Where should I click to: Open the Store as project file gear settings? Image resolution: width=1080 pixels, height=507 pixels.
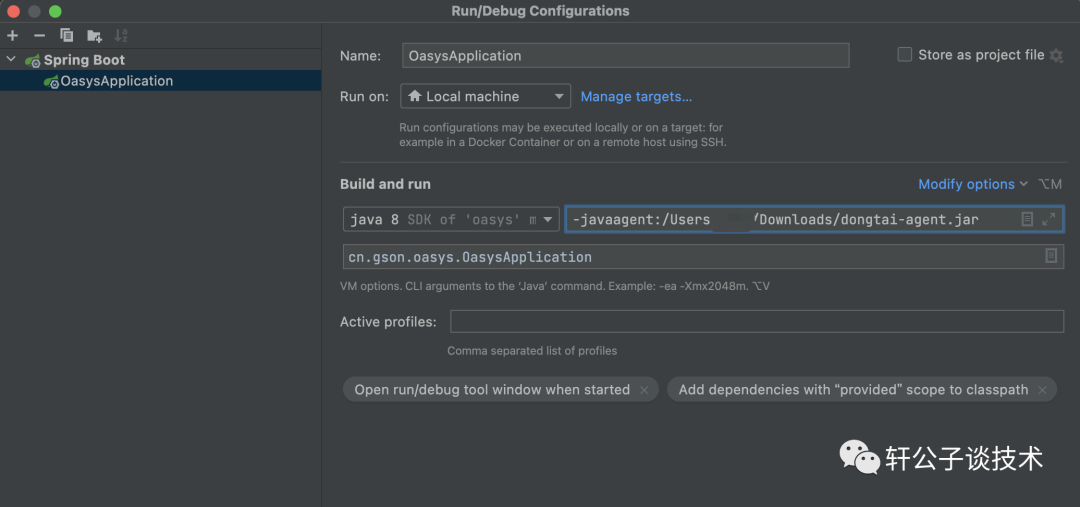[1056, 56]
